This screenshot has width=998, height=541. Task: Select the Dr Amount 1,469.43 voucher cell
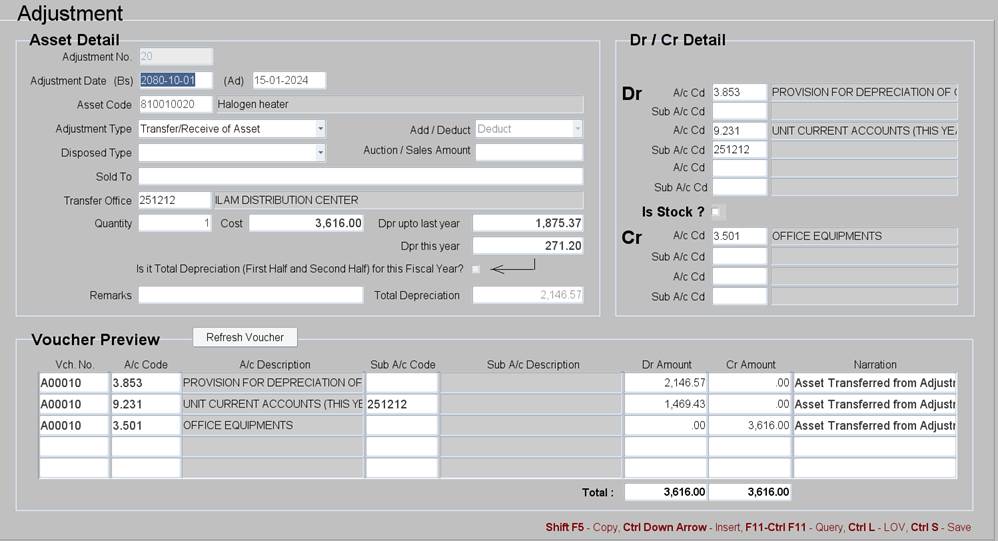pos(665,404)
